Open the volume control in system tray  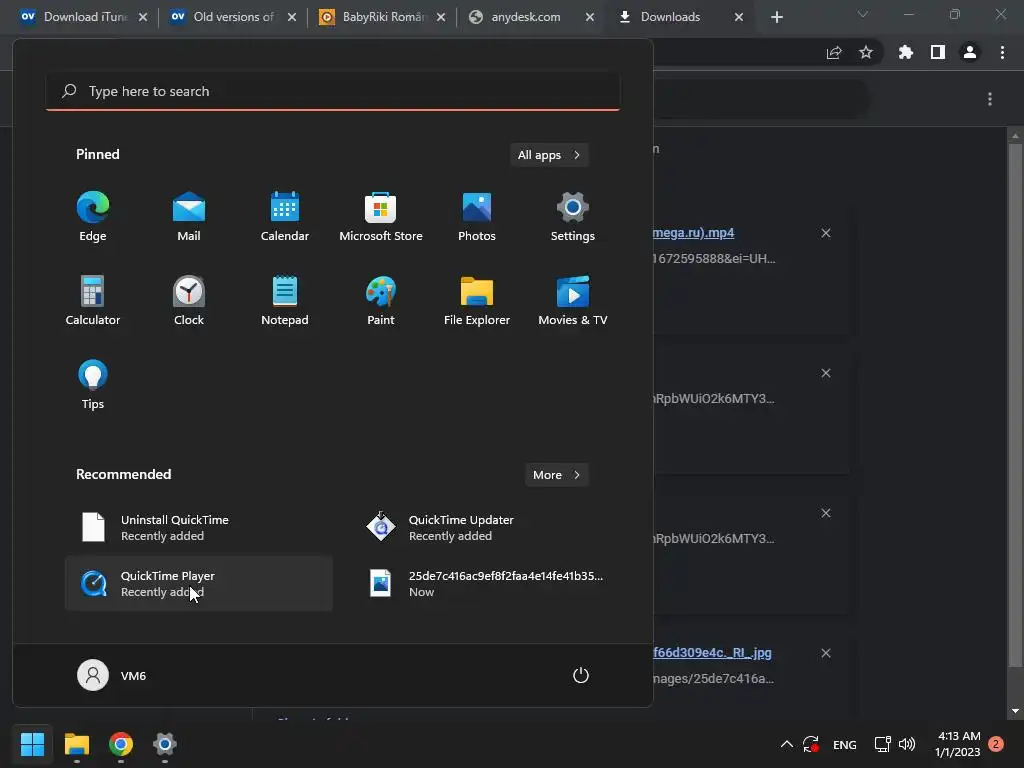[x=907, y=744]
